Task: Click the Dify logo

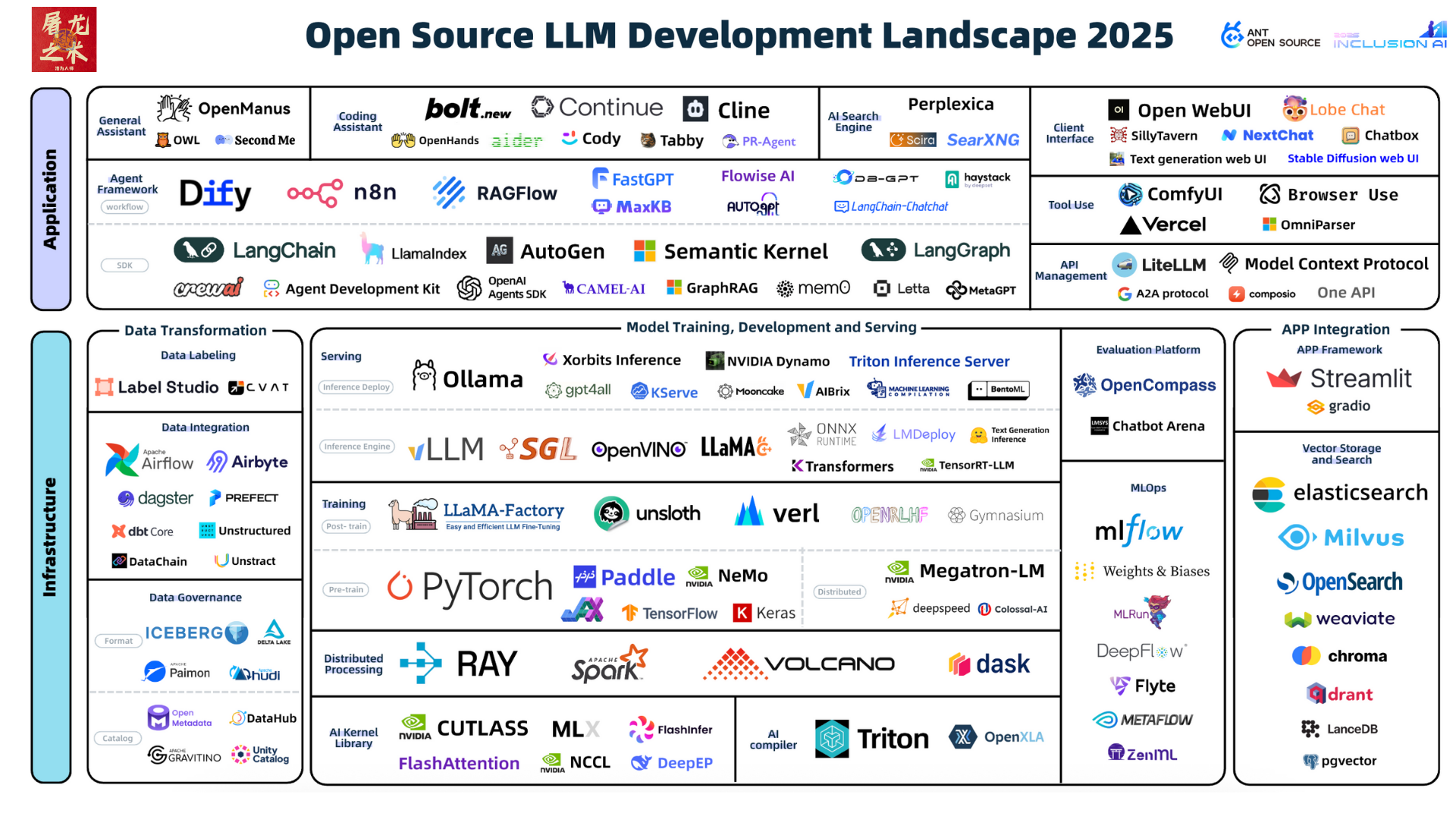Action: [215, 193]
